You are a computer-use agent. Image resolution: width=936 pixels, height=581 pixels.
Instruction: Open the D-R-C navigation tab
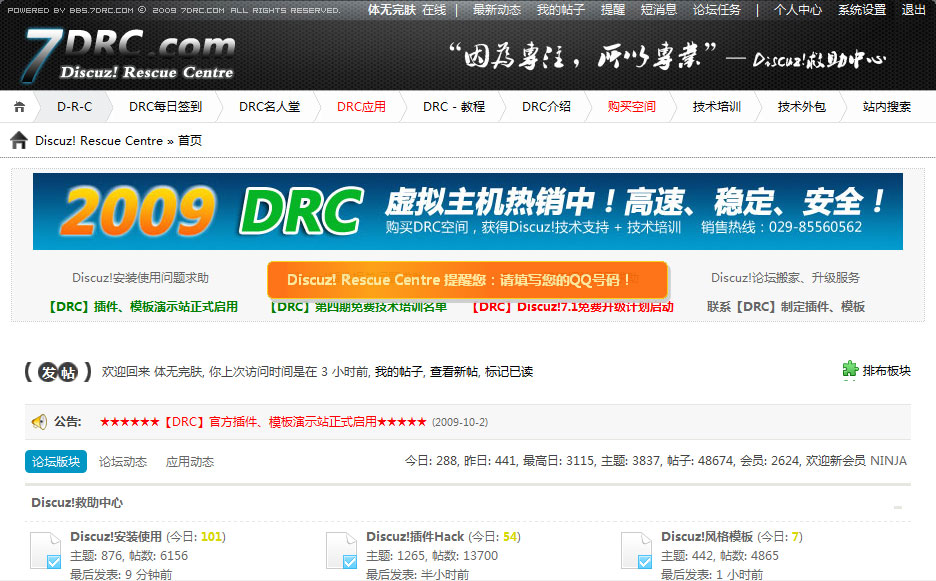tap(75, 107)
